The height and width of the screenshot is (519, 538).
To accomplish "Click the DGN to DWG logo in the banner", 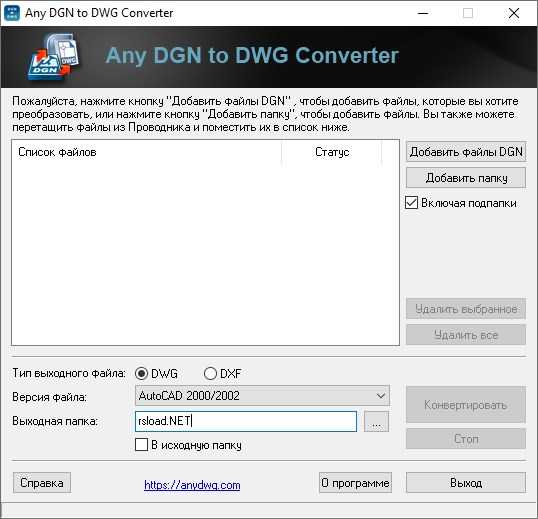I will click(54, 57).
